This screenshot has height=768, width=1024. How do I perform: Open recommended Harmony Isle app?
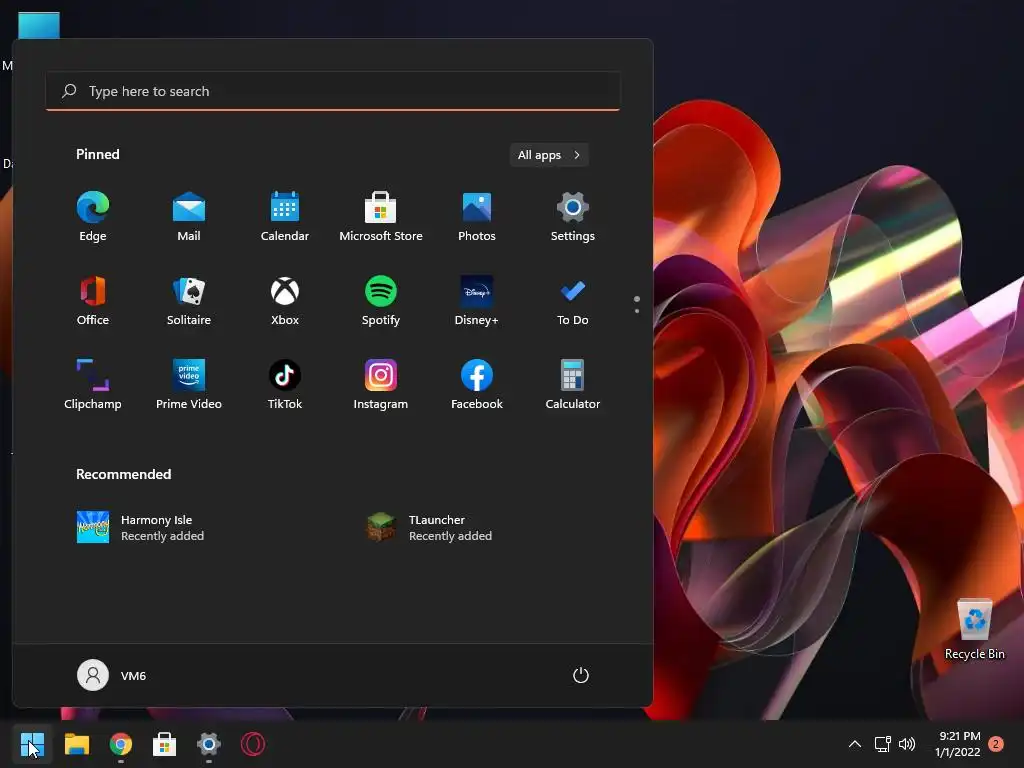pos(140,528)
